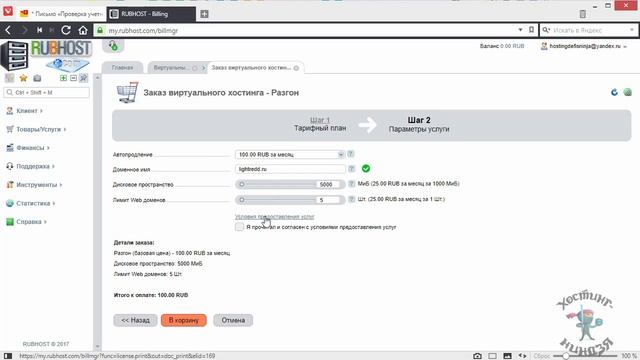Viewport: 640px width, 360px height.
Task: Switch to the Виртуальны... tab
Action: pos(170,68)
